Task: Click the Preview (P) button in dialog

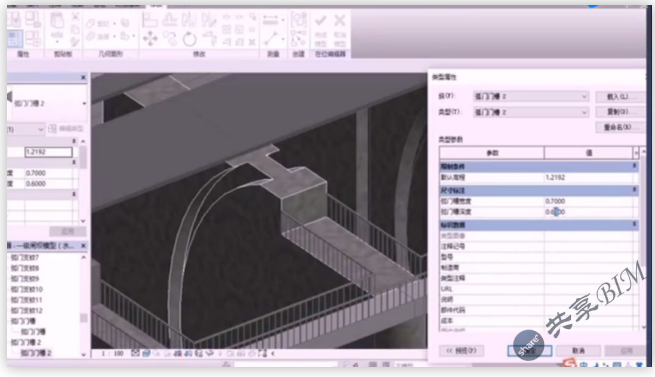Action: (x=462, y=351)
